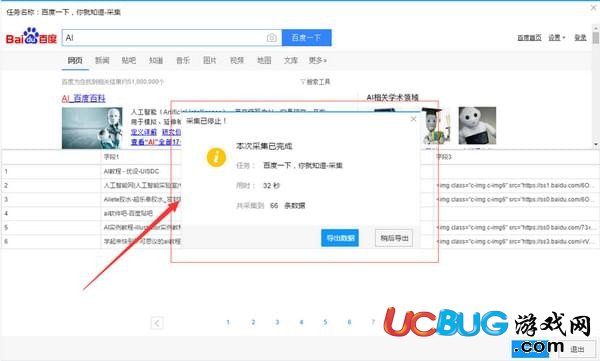This screenshot has width=600, height=361.
Task: Open the graduate robot thumbnail
Action: 436,126
